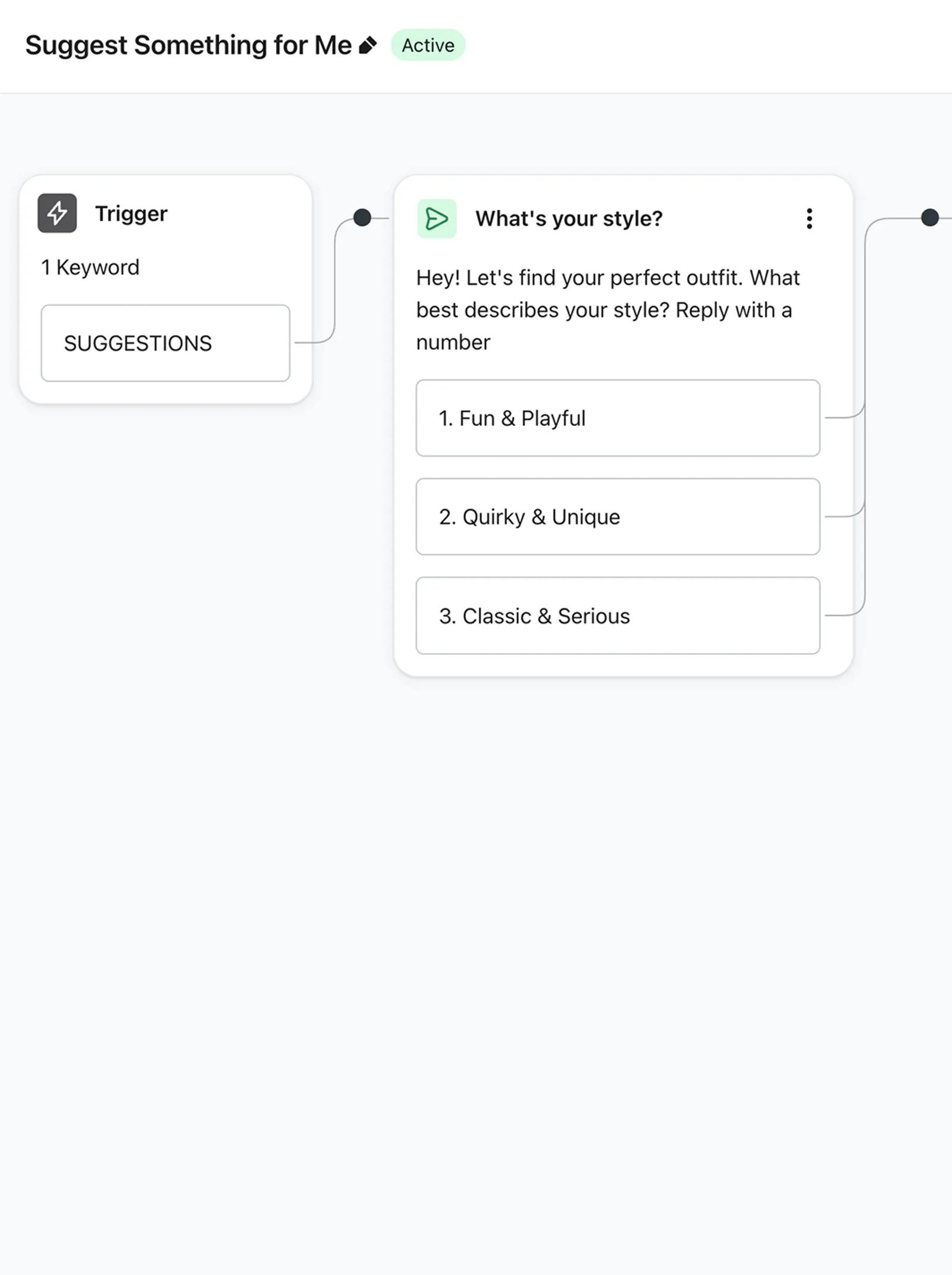952x1275 pixels.
Task: Click the Active status badge
Action: click(428, 45)
